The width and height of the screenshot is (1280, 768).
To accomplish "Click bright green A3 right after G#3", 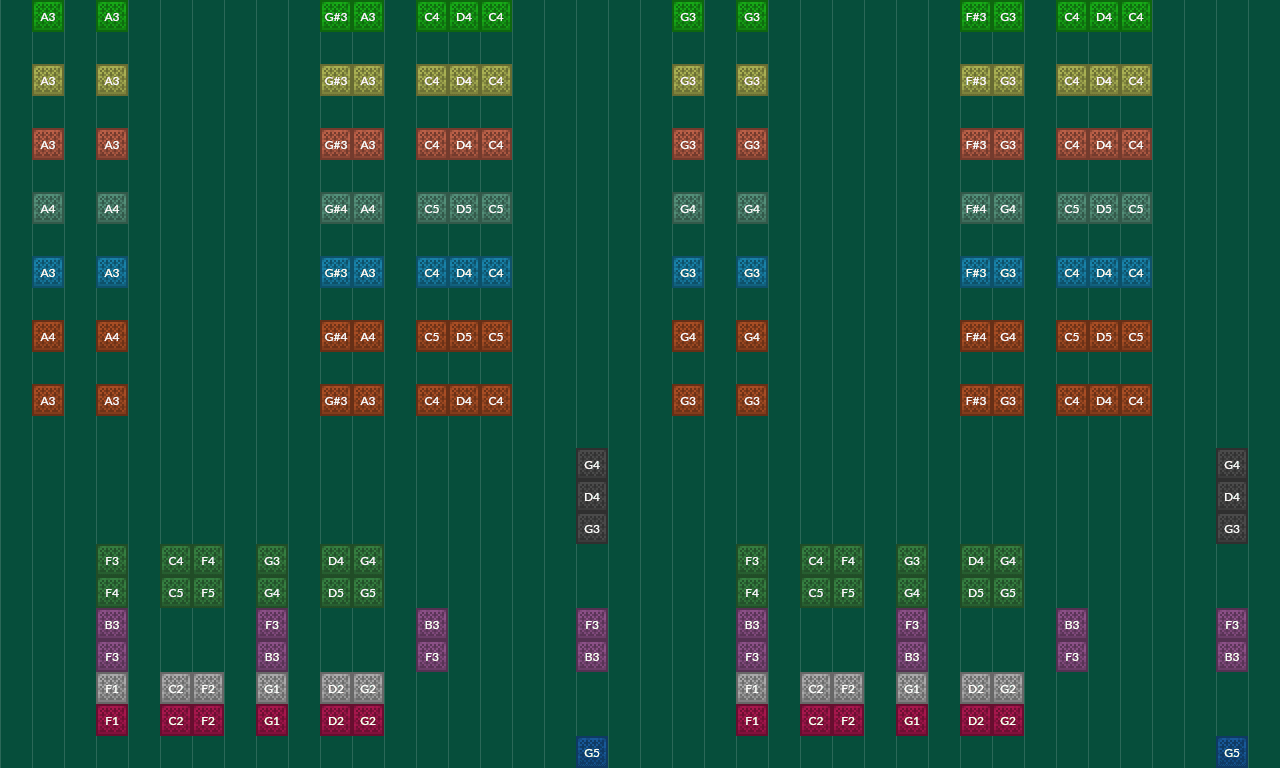I will 368,16.
